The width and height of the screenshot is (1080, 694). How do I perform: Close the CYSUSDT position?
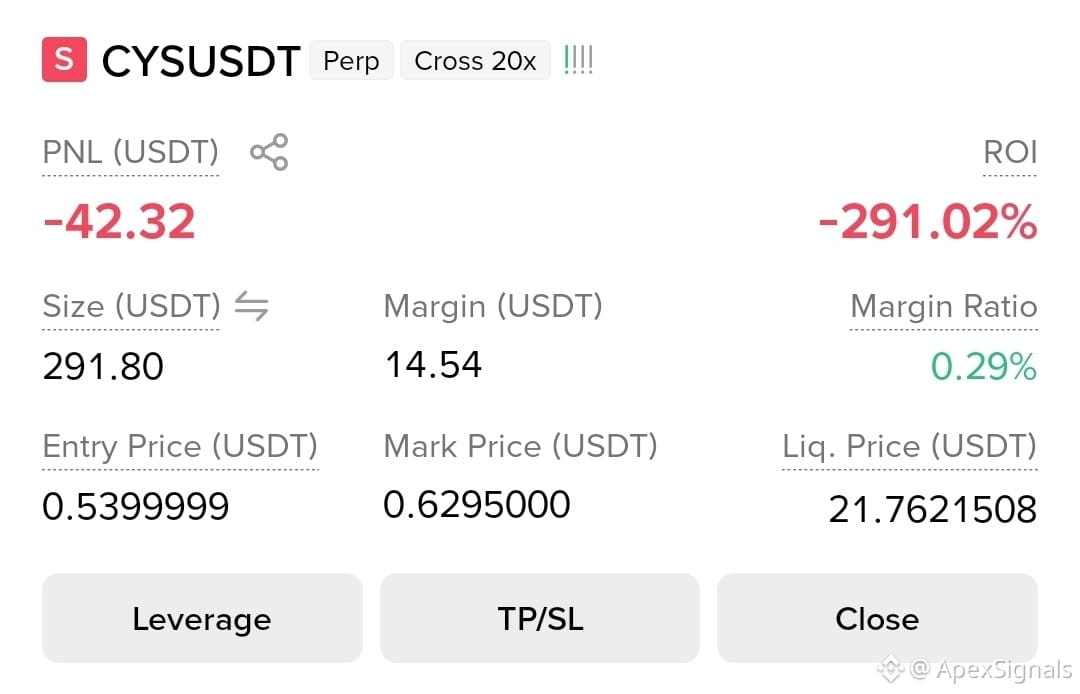point(877,618)
